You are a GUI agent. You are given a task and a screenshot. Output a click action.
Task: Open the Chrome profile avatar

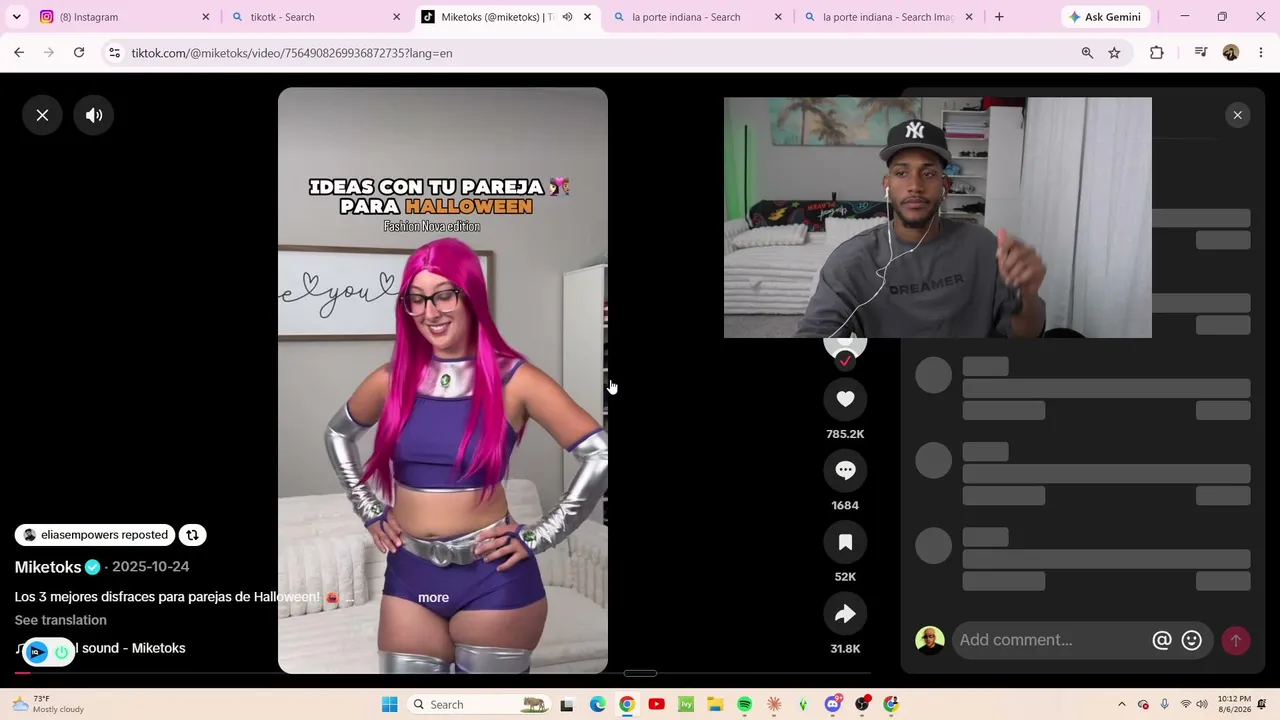[x=1231, y=53]
